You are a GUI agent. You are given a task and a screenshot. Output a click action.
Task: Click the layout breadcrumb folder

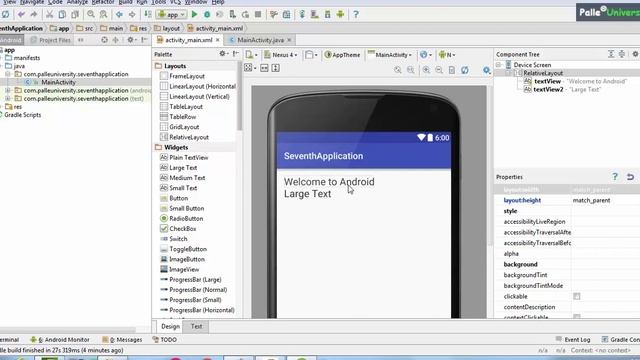167,28
